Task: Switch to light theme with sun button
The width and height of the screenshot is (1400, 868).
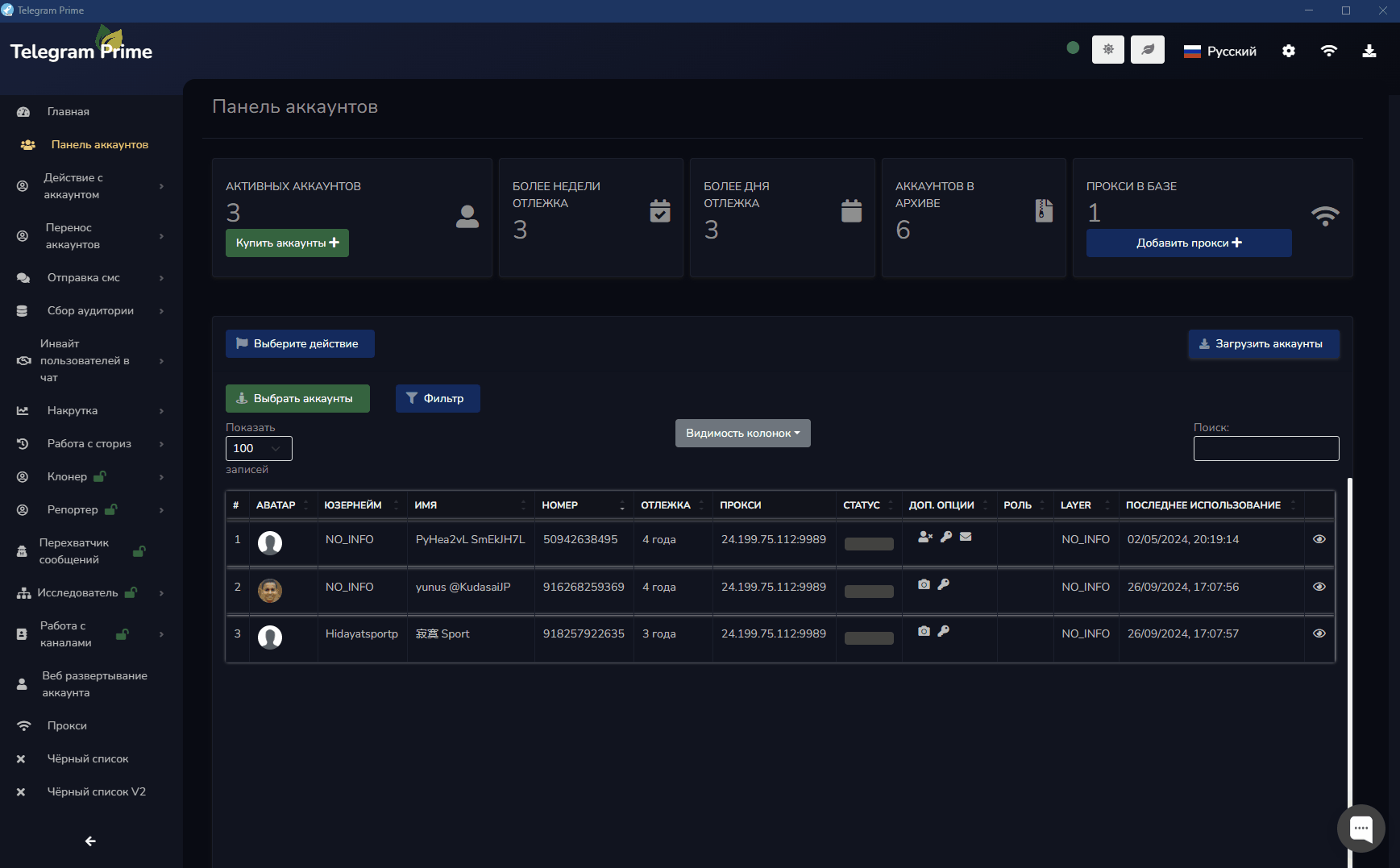Action: pyautogui.click(x=1107, y=50)
